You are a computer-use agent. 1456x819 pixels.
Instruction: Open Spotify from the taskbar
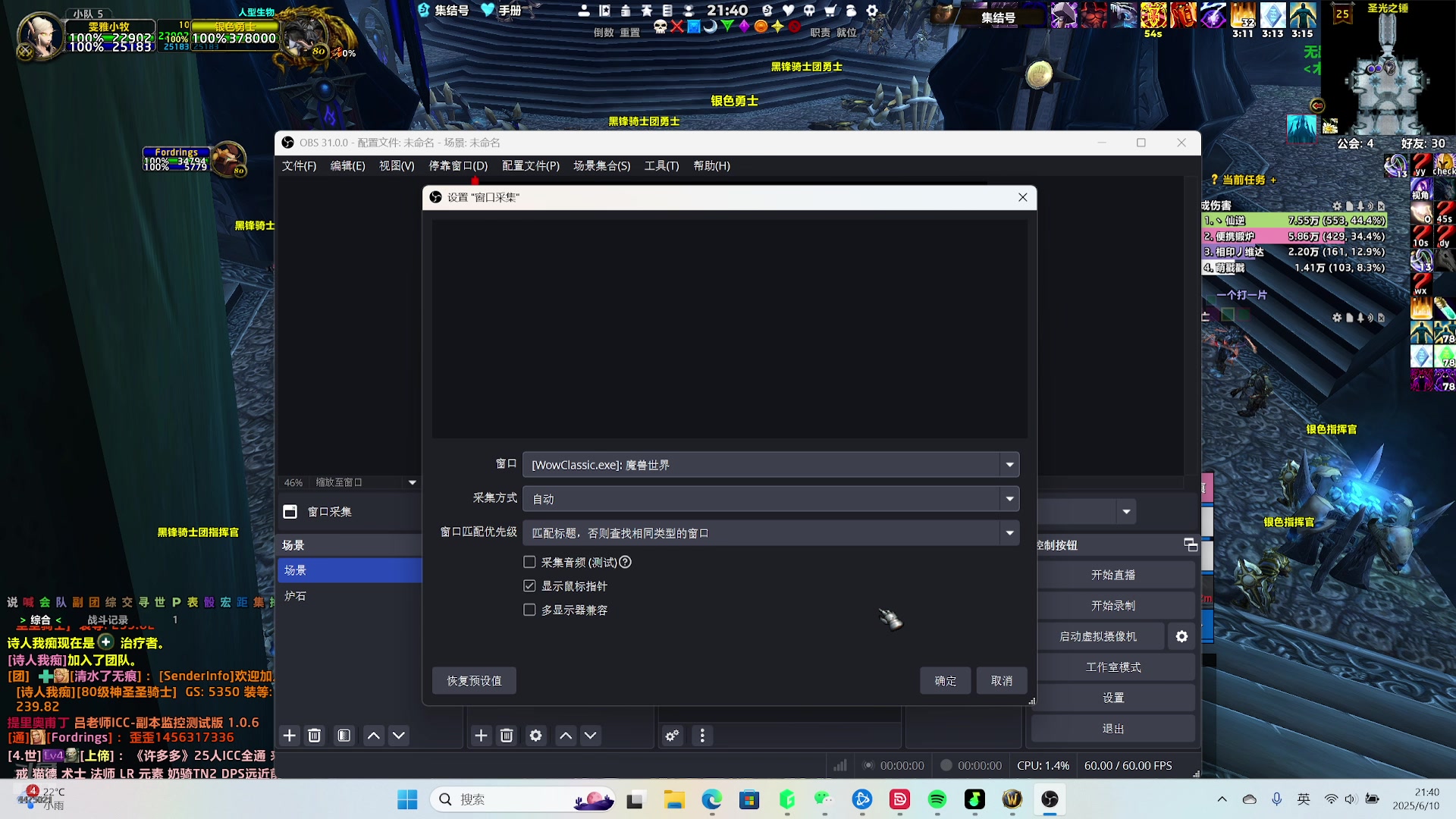point(937,799)
